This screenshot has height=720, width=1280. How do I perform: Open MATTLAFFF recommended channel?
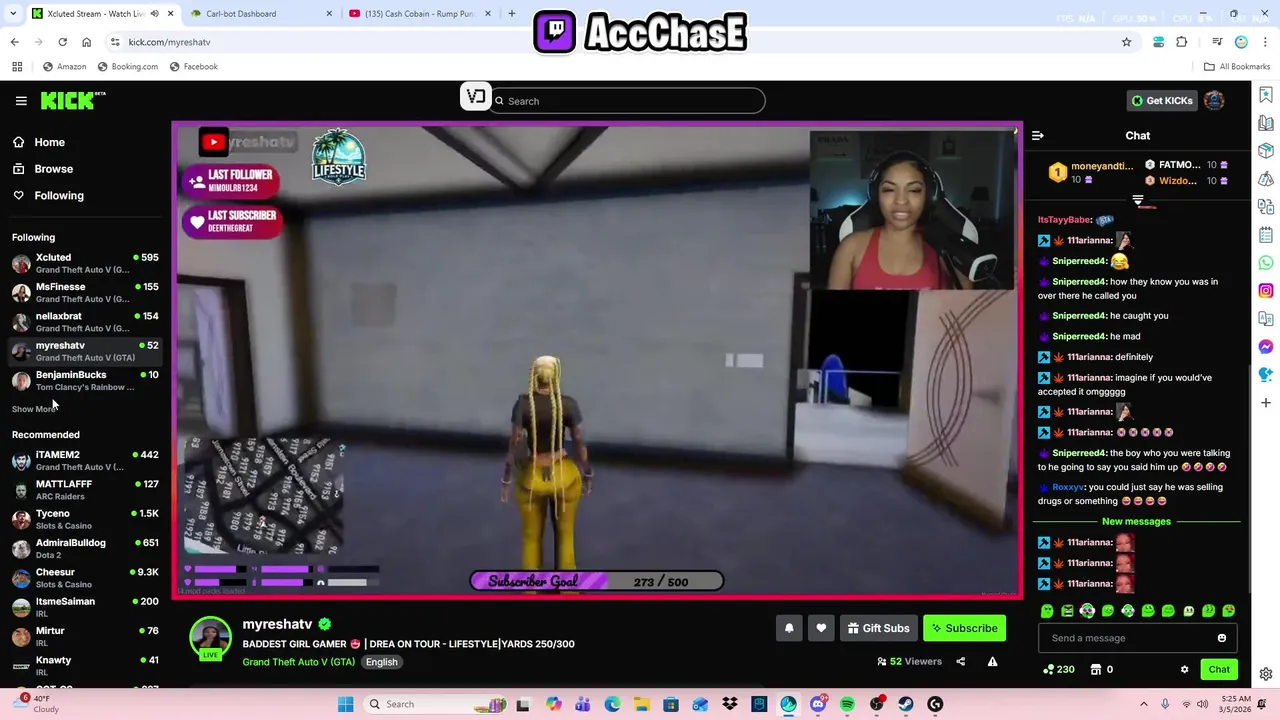86,489
